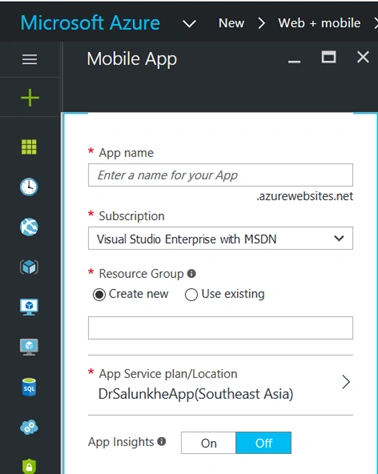Select DrSalunkheApp(Southeast Asia) plan
The image size is (378, 474).
[196, 394]
